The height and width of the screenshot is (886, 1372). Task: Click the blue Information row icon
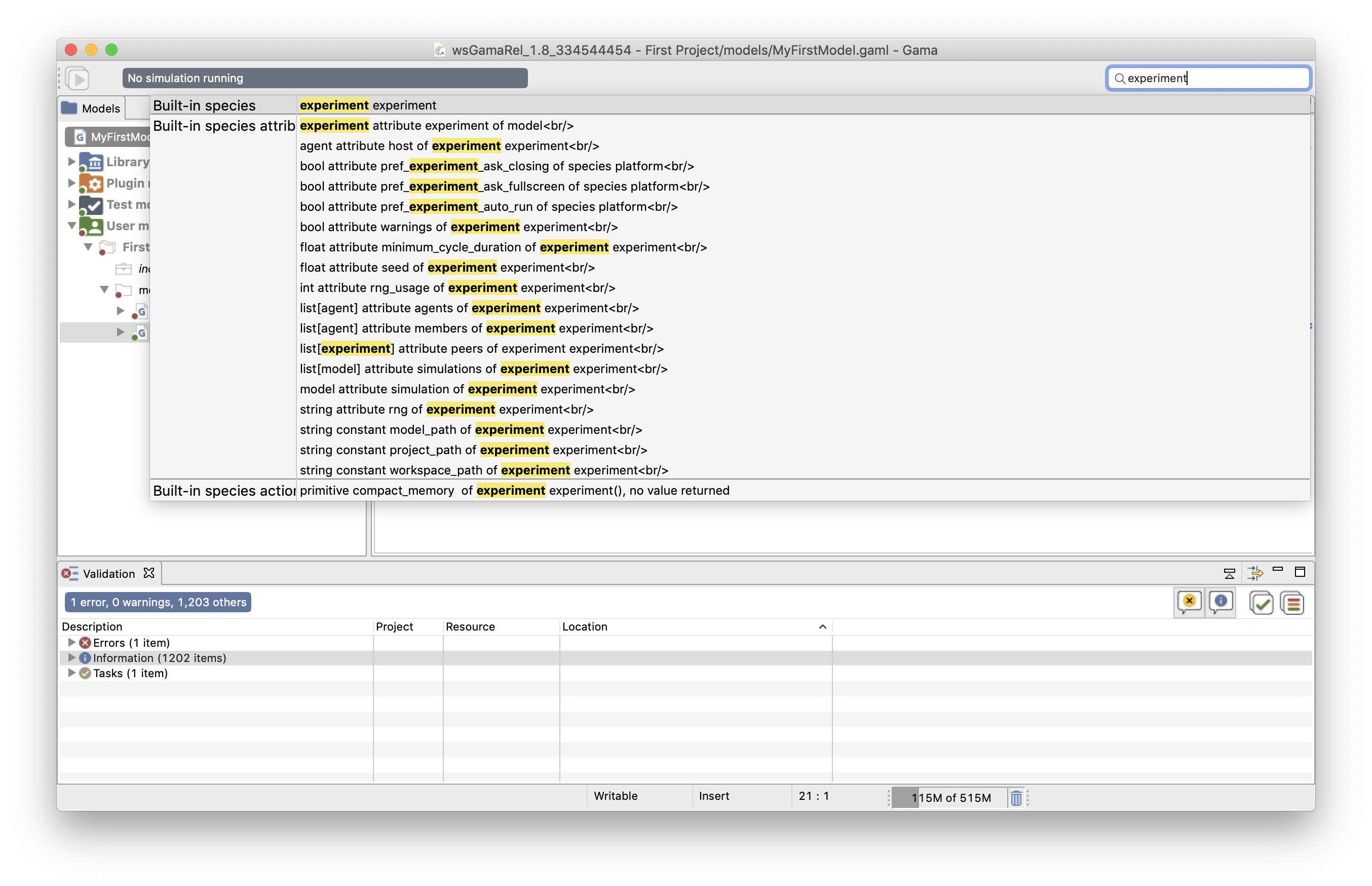pos(85,657)
